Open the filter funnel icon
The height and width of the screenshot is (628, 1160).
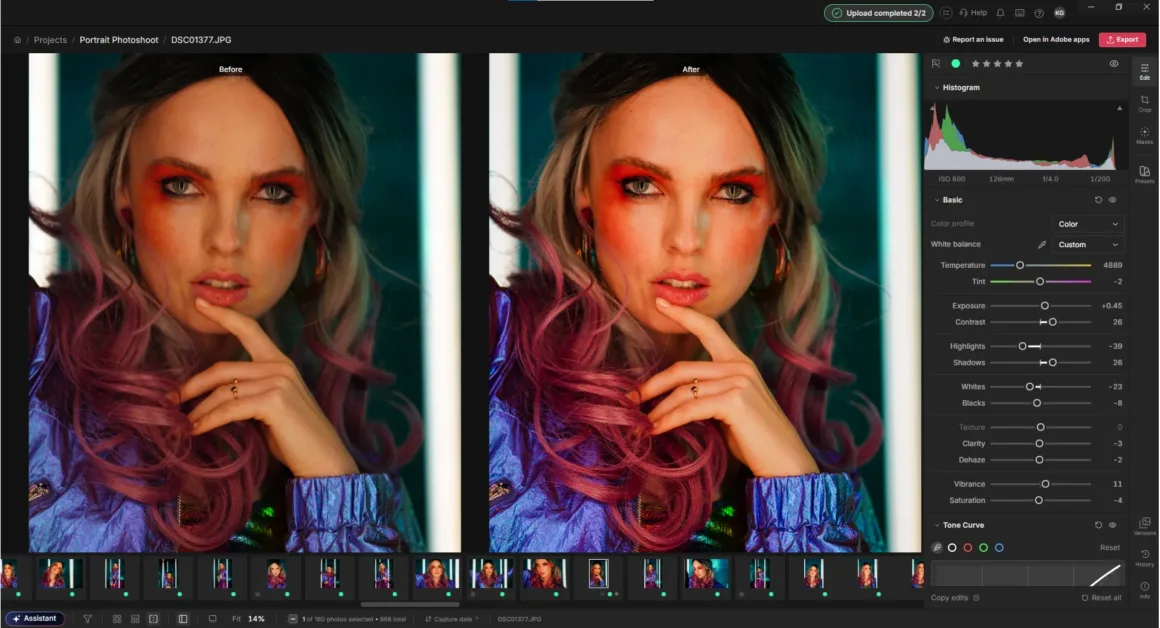point(87,618)
